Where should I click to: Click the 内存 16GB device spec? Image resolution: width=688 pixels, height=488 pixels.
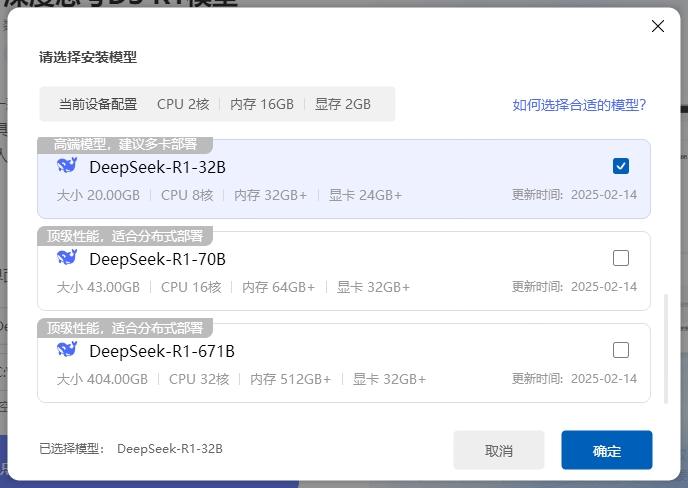pyautogui.click(x=262, y=104)
